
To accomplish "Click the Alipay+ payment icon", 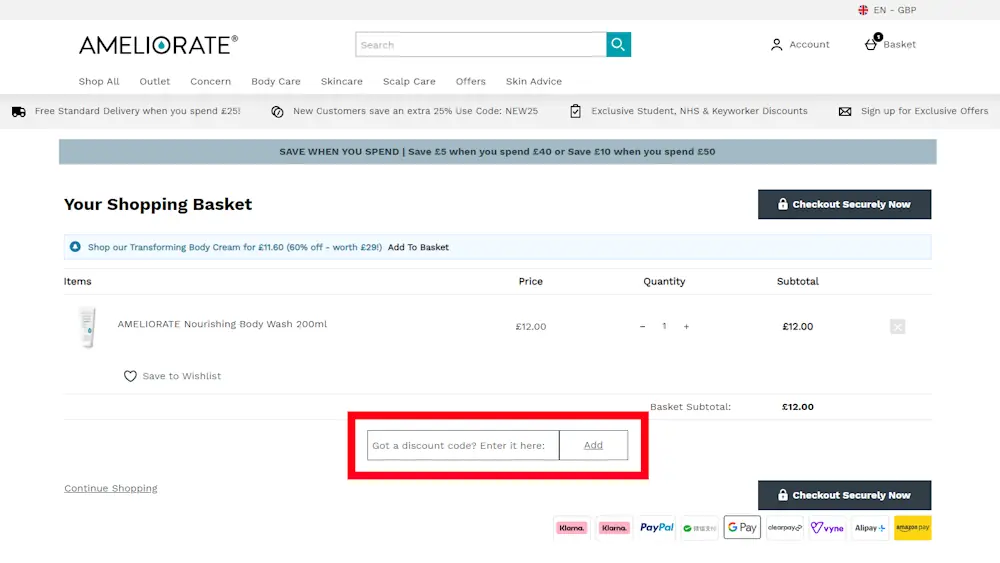I will click(x=870, y=528).
